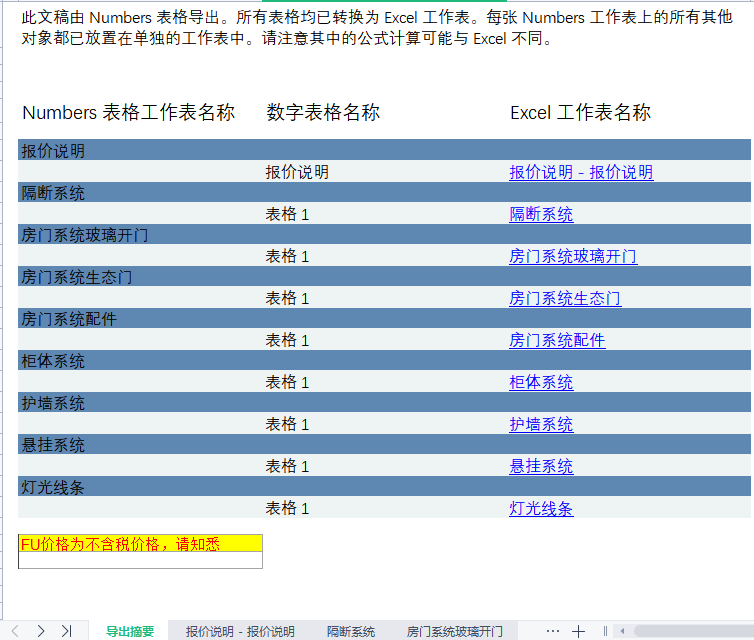This screenshot has height=640, width=754.
Task: Open the 灯光线条 hyperlink
Action: (x=541, y=508)
